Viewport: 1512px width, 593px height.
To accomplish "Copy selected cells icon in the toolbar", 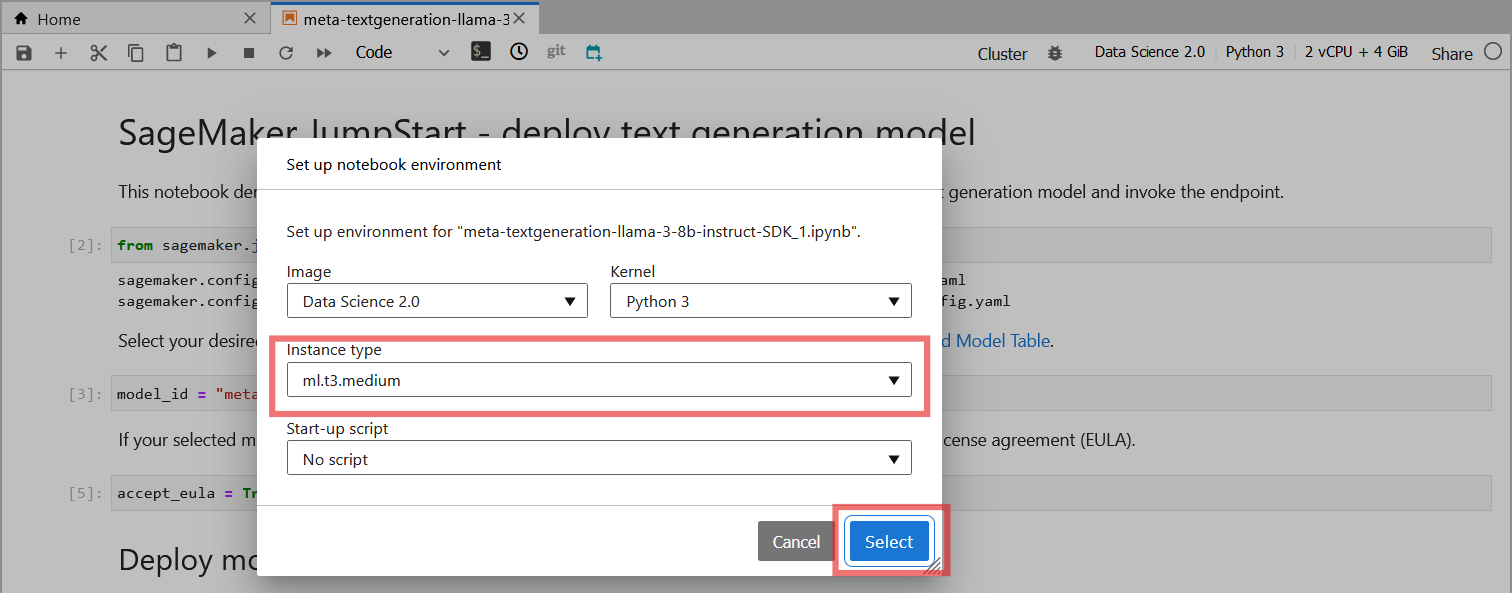I will tap(136, 53).
